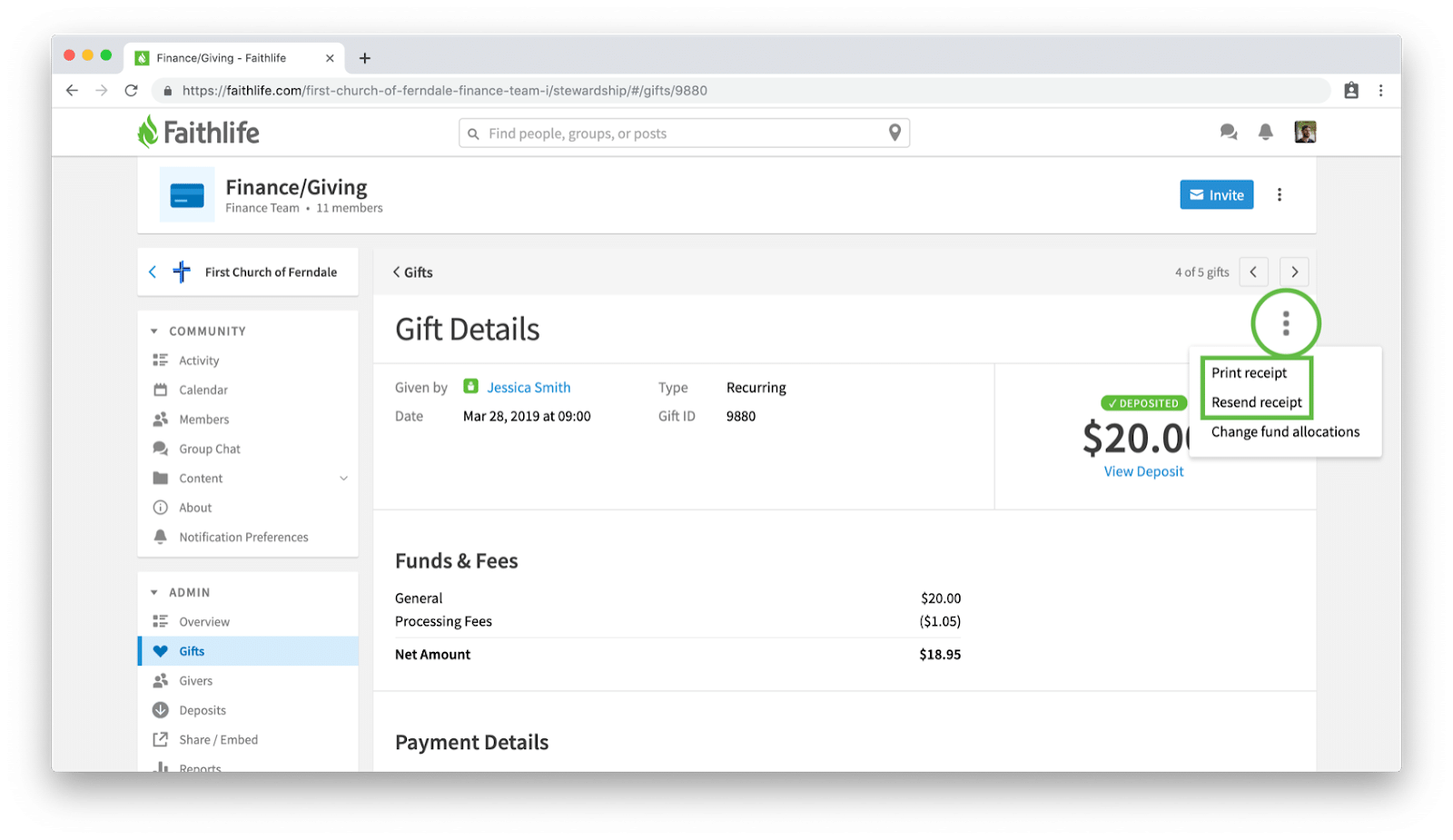The width and height of the screenshot is (1453, 840).
Task: Click the Overview sidebar icon
Action: 161,621
